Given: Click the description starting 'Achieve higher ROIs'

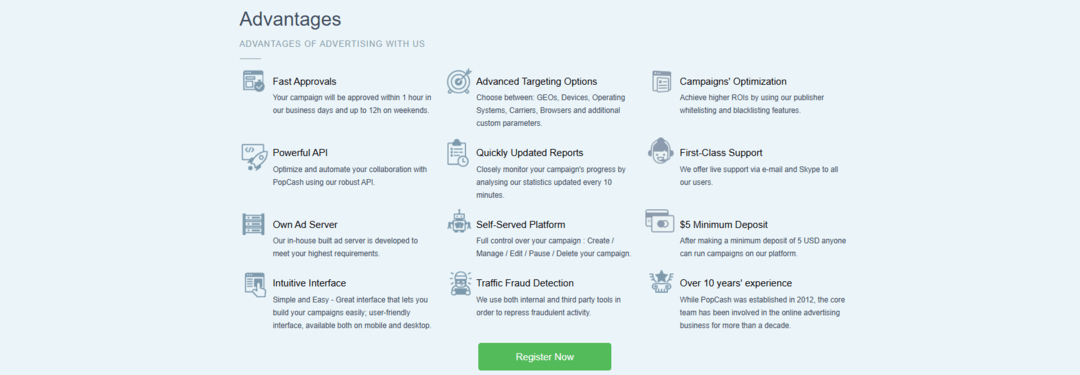Looking at the screenshot, I should click(751, 104).
